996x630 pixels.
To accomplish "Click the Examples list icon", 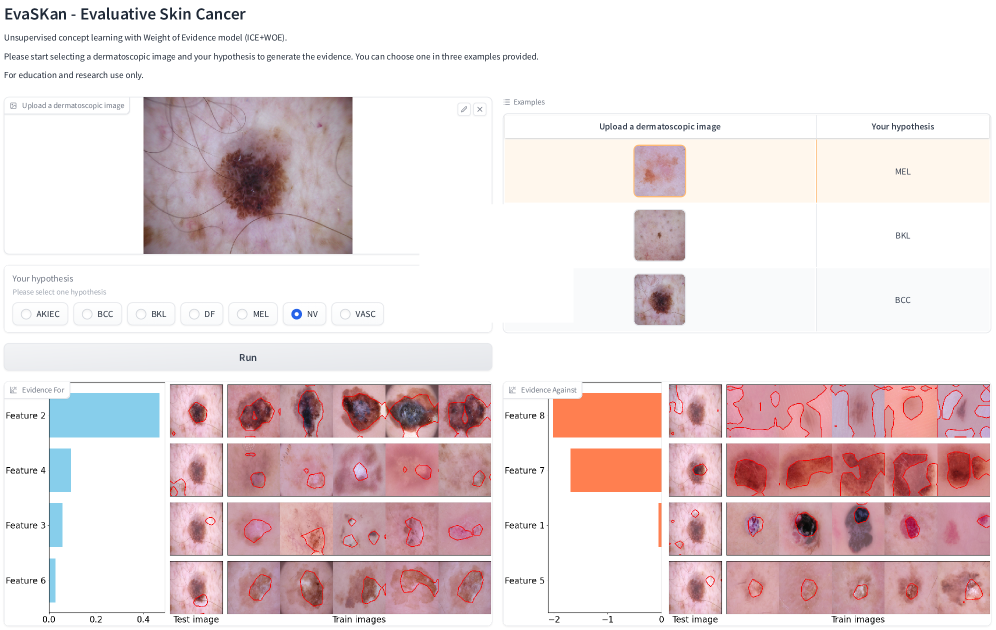I will 507,102.
